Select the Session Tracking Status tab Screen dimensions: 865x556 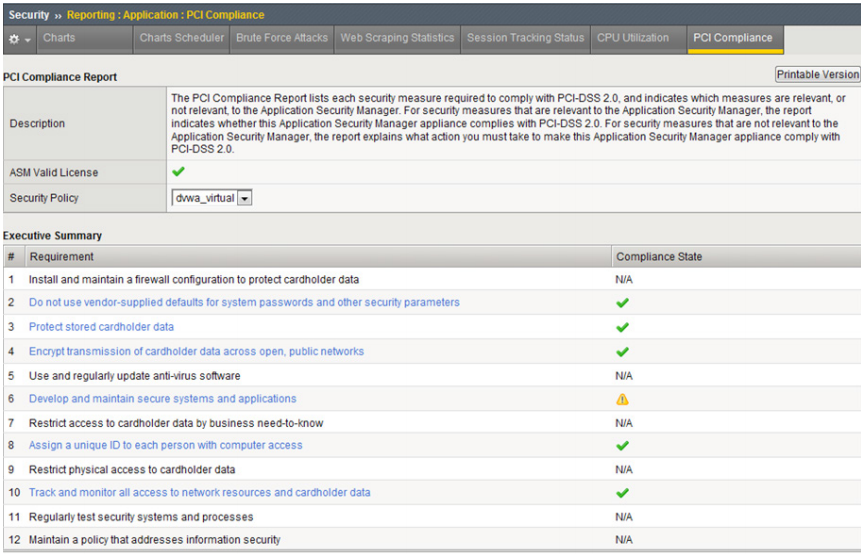(x=525, y=39)
